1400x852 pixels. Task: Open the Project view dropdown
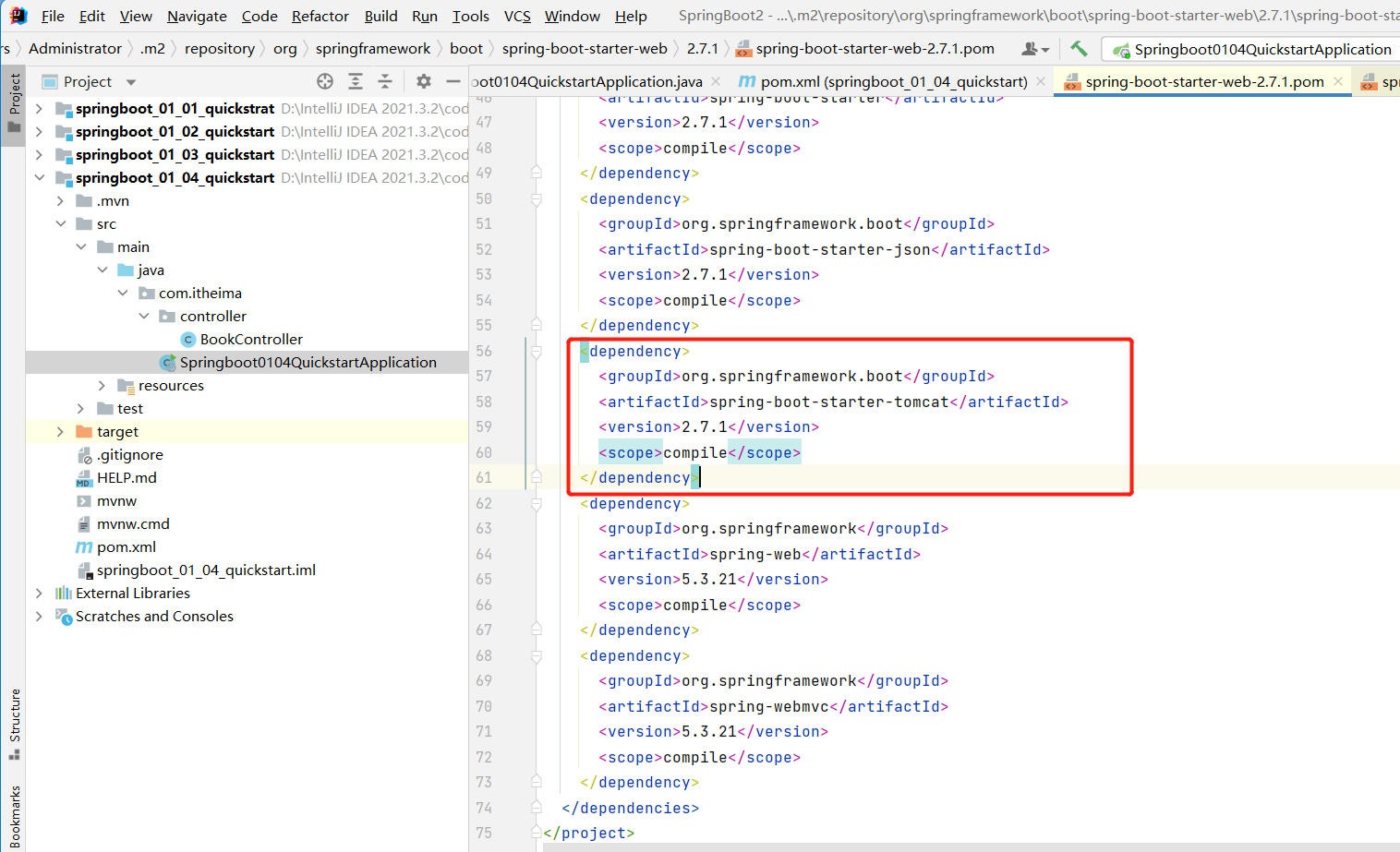point(128,81)
